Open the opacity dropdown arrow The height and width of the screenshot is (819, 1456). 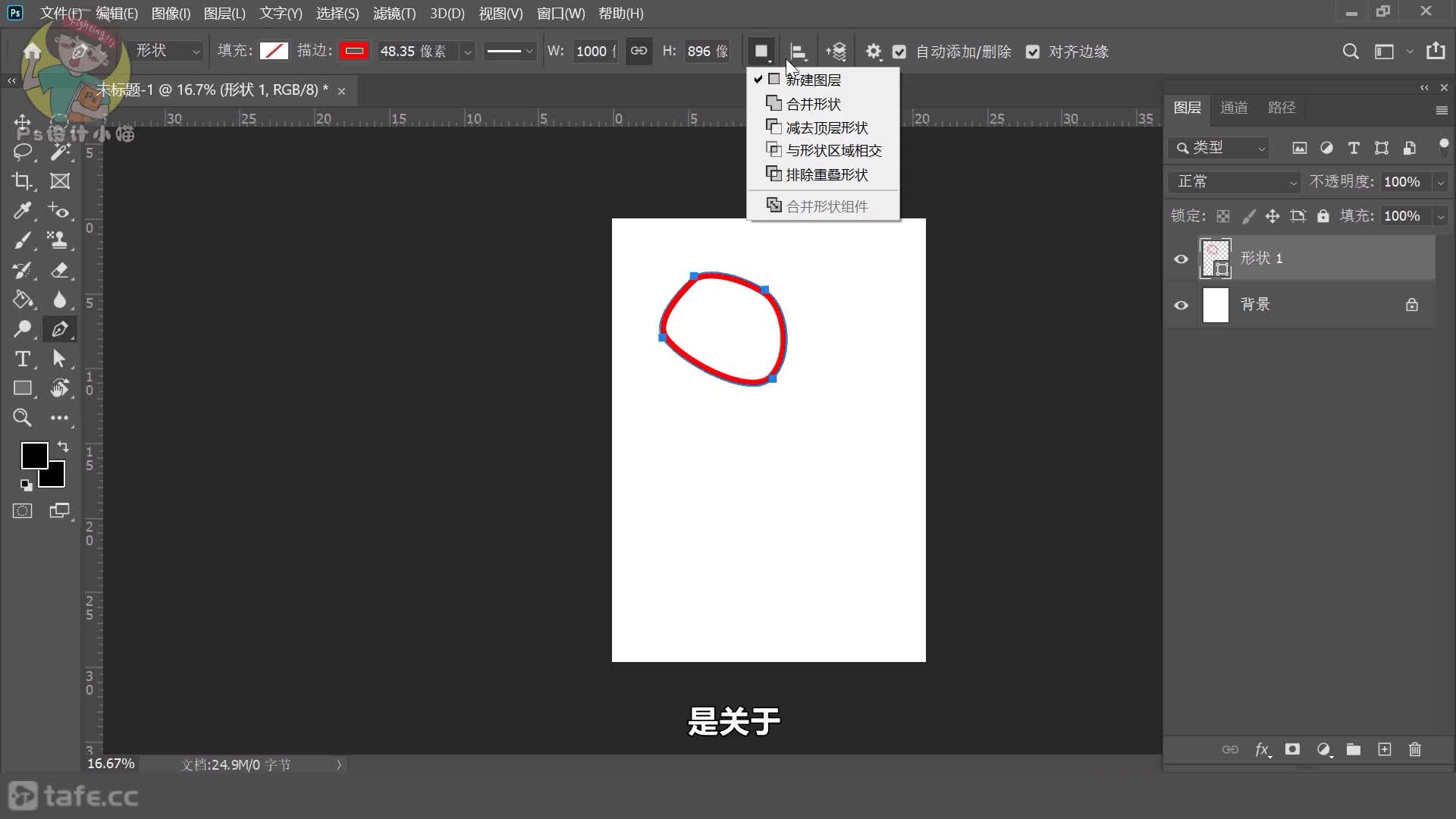coord(1440,182)
